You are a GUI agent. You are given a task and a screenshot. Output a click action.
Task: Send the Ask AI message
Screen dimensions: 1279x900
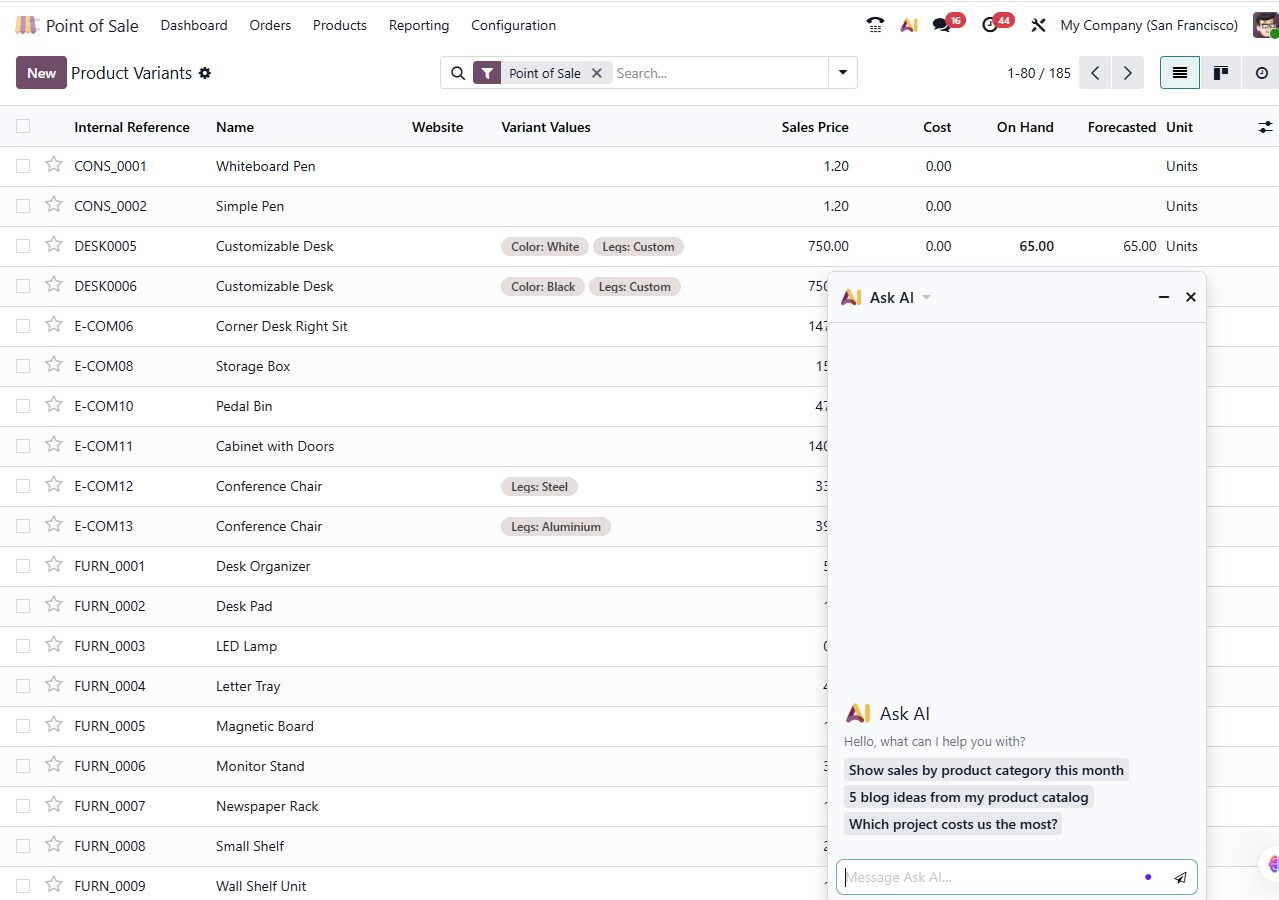[1180, 878]
